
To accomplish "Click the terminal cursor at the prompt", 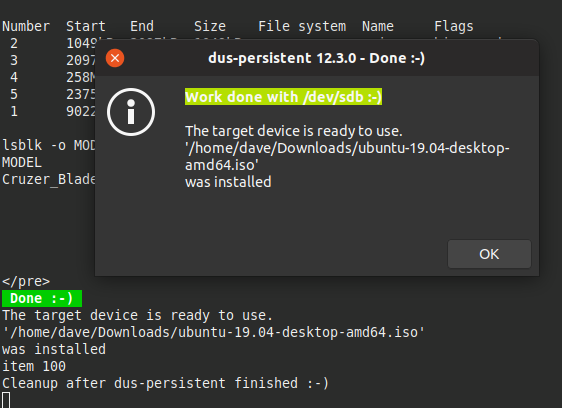I will coord(6,400).
